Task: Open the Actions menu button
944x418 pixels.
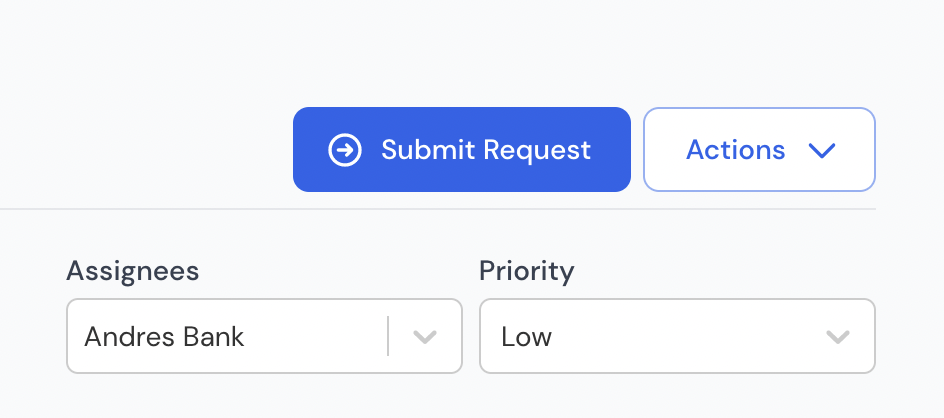Action: click(x=759, y=149)
